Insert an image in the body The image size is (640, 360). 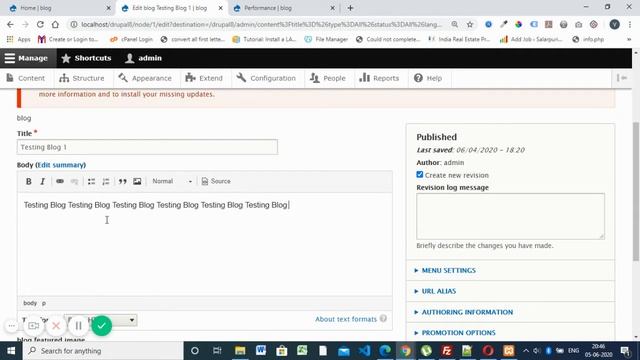(x=137, y=181)
